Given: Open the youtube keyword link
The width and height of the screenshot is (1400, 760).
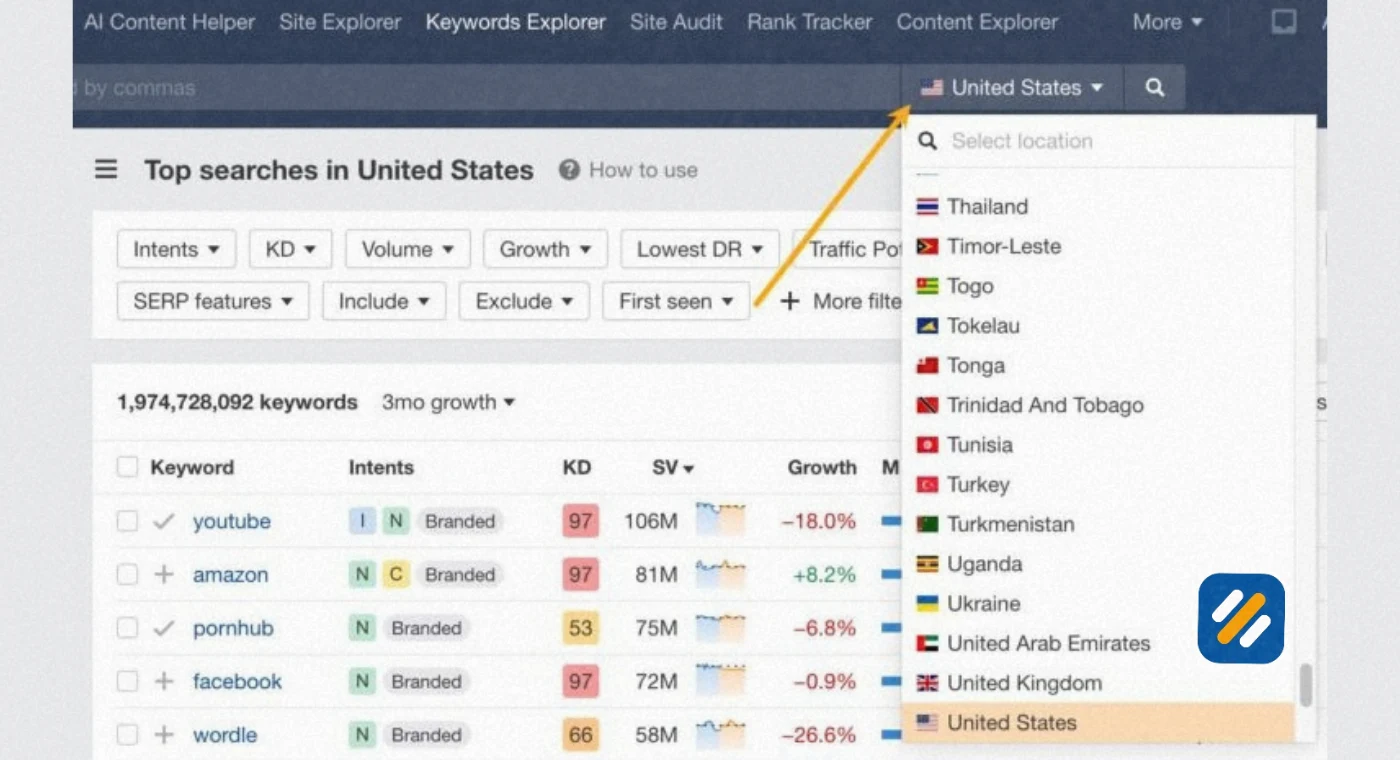Looking at the screenshot, I should point(232,521).
